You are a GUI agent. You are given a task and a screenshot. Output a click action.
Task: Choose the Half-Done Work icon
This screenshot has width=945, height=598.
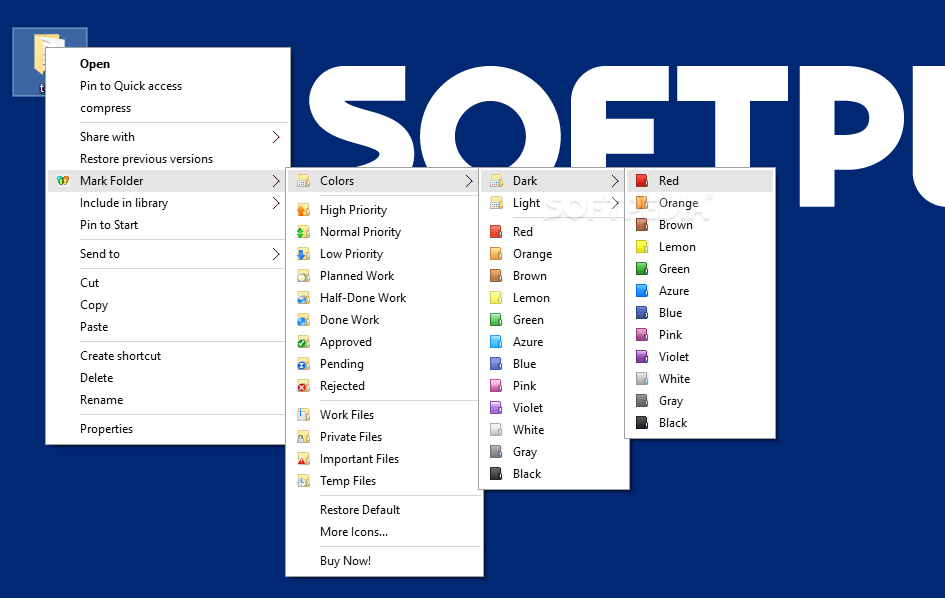pos(302,298)
